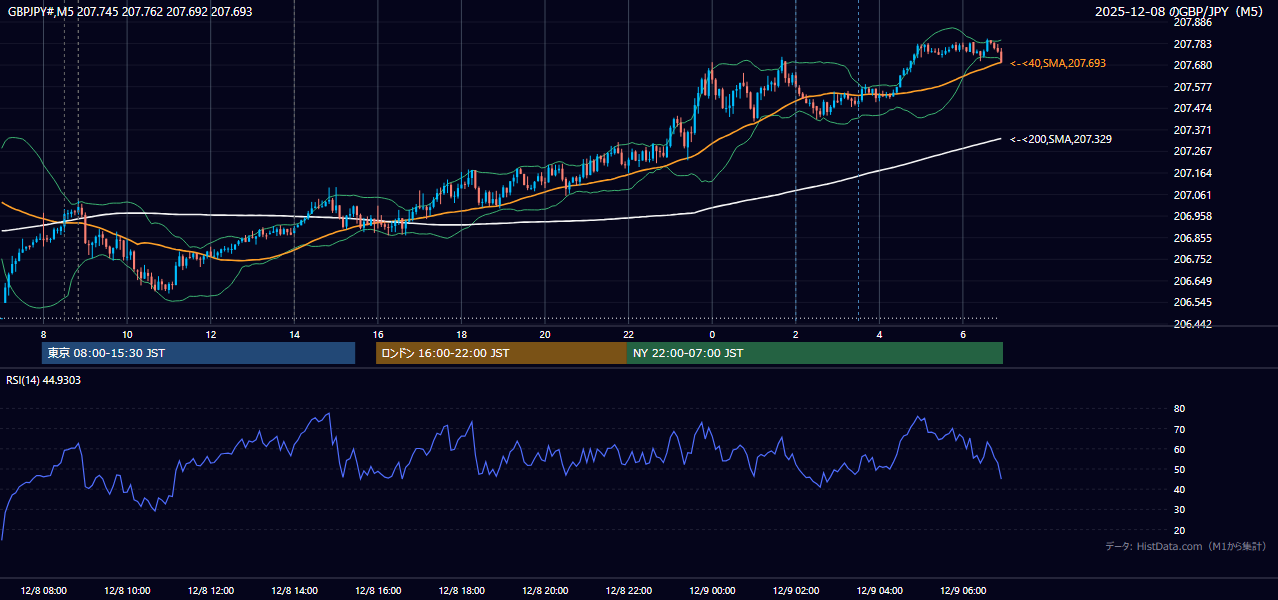Image resolution: width=1278 pixels, height=600 pixels.
Task: Click price axis label 206.545
Action: [x=1192, y=302]
